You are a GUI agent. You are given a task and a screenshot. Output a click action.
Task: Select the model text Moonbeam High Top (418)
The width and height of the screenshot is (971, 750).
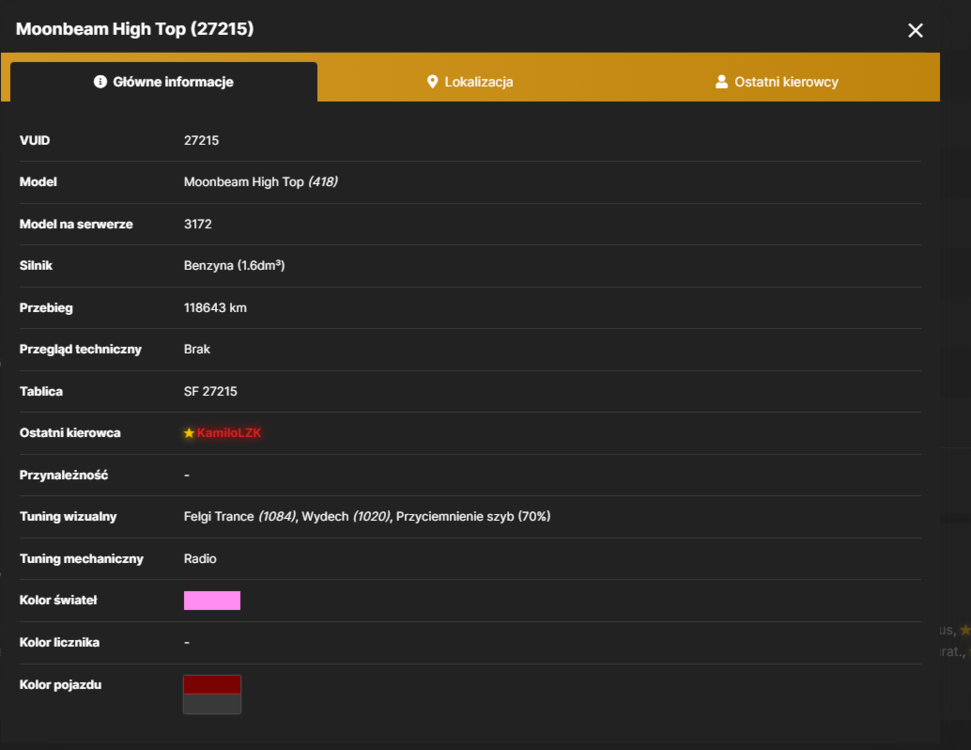pos(261,182)
